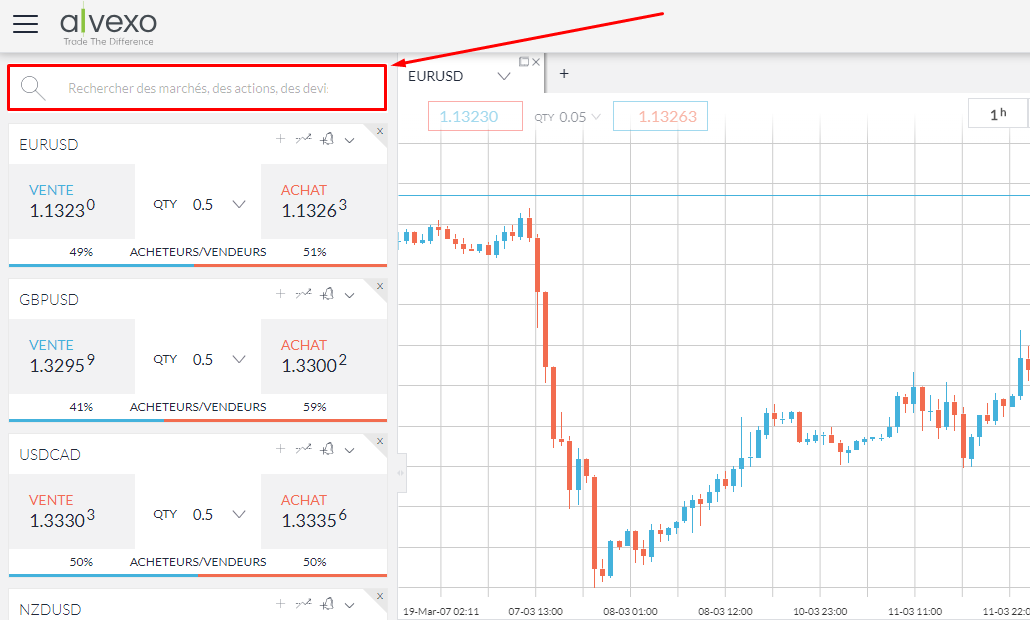Image resolution: width=1030 pixels, height=620 pixels.
Task: Expand the GBPUSD card chevron
Action: [349, 295]
